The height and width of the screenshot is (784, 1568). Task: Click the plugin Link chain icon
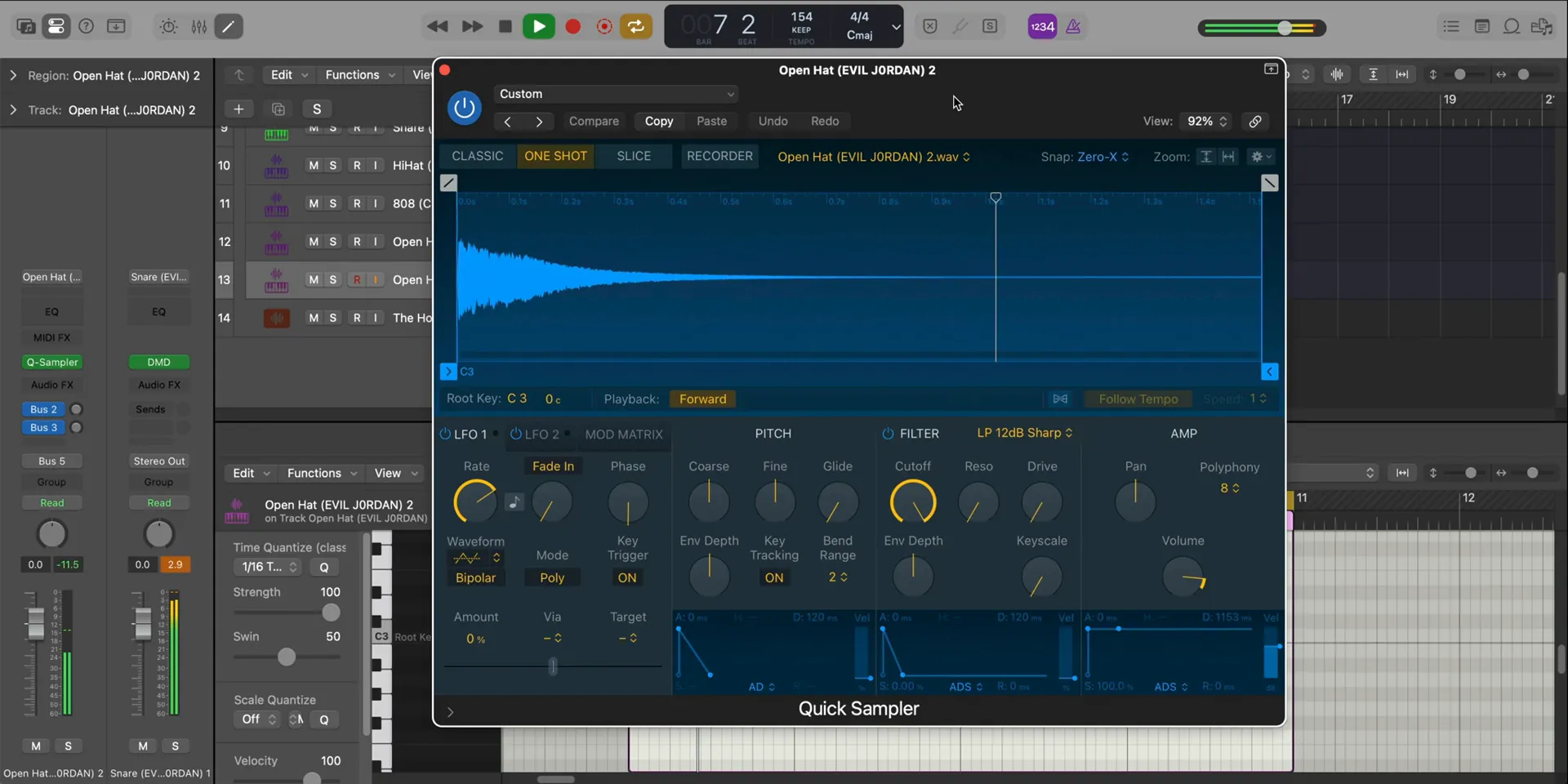coord(1255,121)
